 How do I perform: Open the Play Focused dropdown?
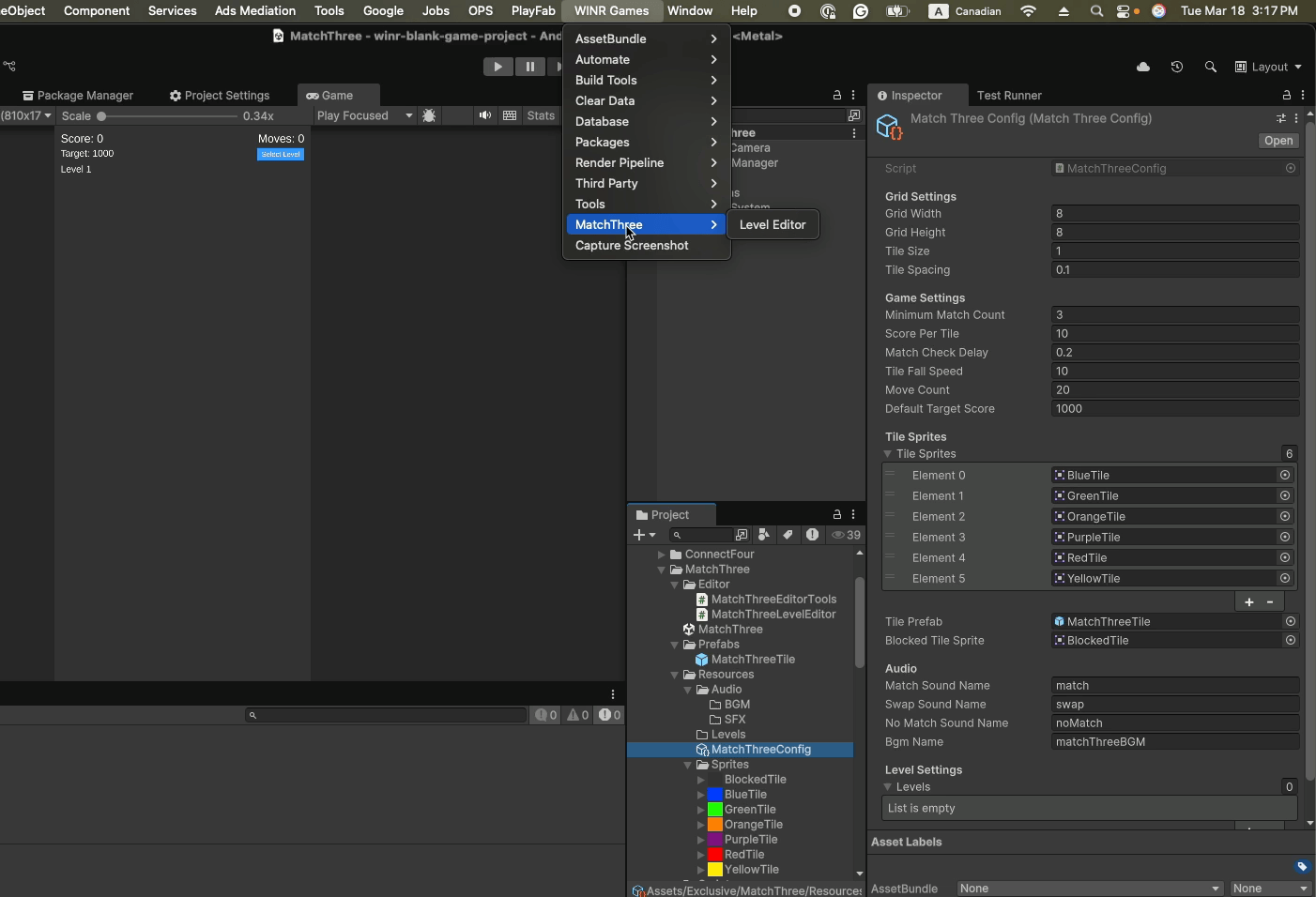[364, 115]
